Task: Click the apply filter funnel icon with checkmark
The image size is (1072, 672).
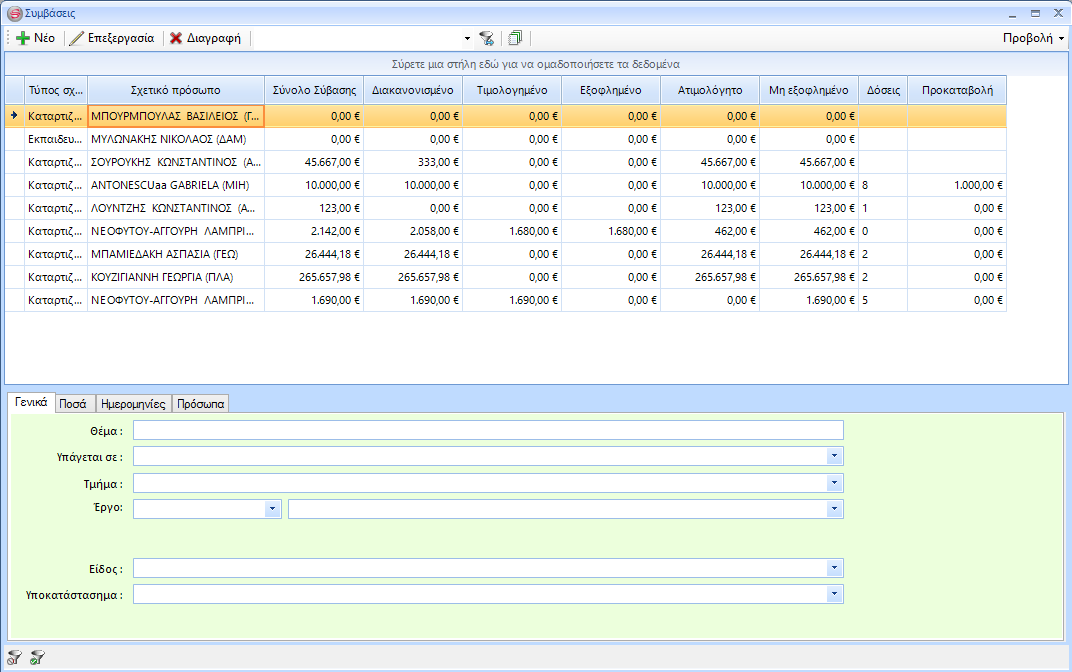Action: click(37, 657)
